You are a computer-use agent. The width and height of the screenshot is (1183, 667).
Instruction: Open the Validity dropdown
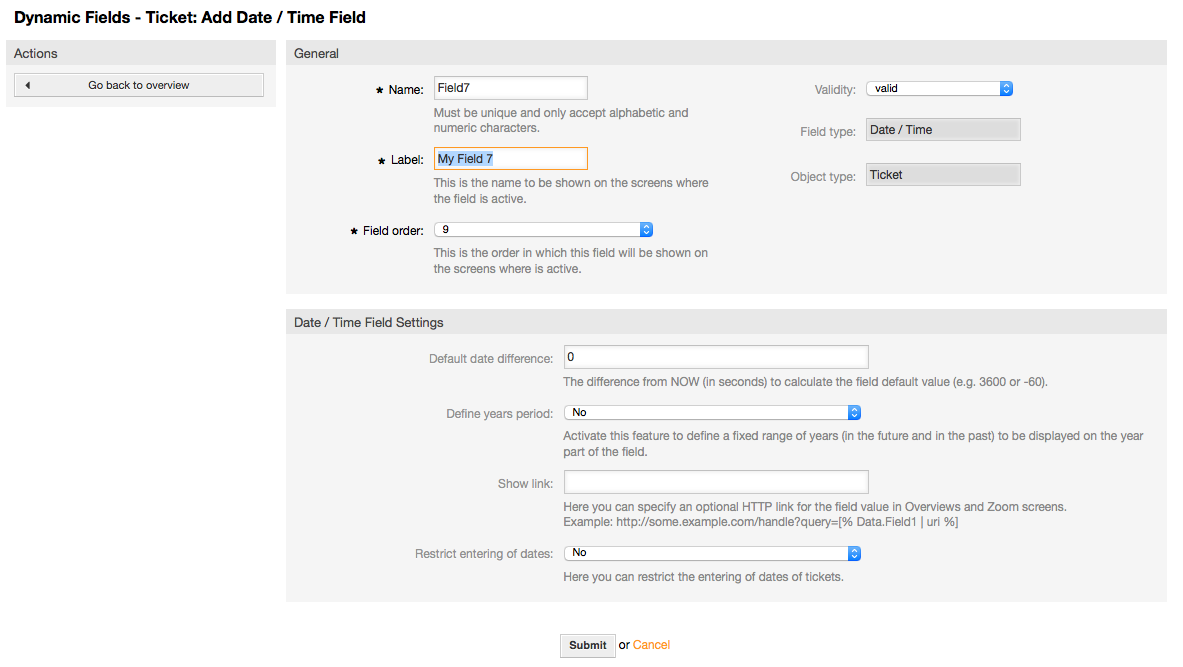pos(939,89)
